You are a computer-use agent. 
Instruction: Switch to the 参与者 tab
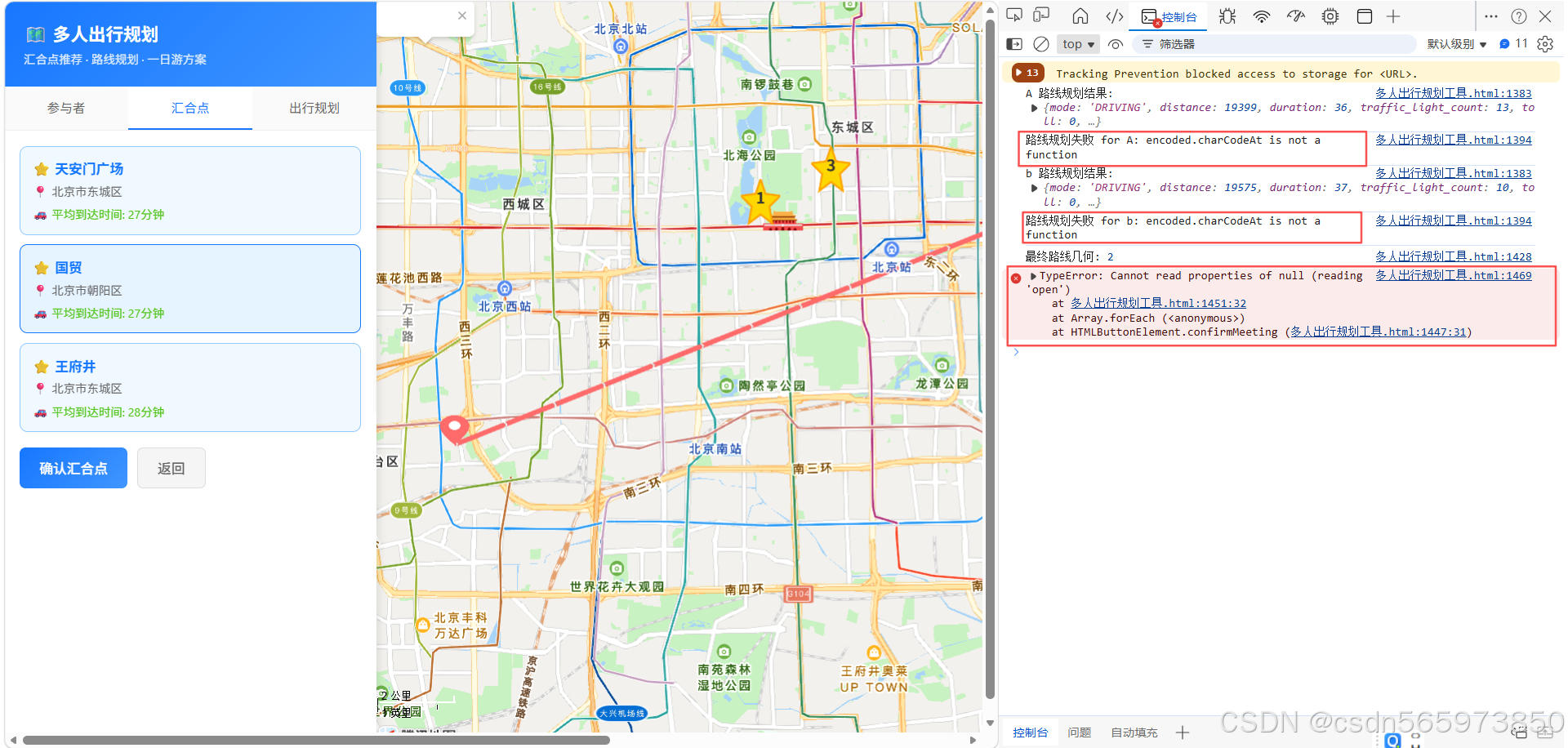point(66,108)
